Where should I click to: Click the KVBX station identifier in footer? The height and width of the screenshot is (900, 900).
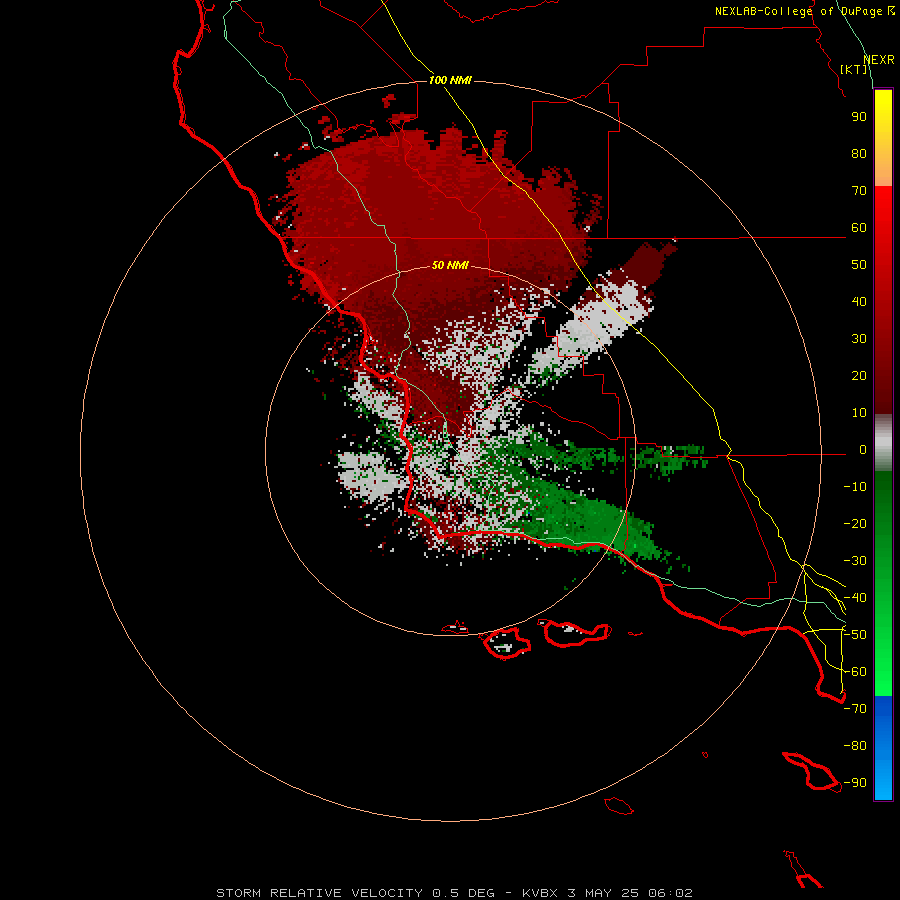click(x=540, y=893)
